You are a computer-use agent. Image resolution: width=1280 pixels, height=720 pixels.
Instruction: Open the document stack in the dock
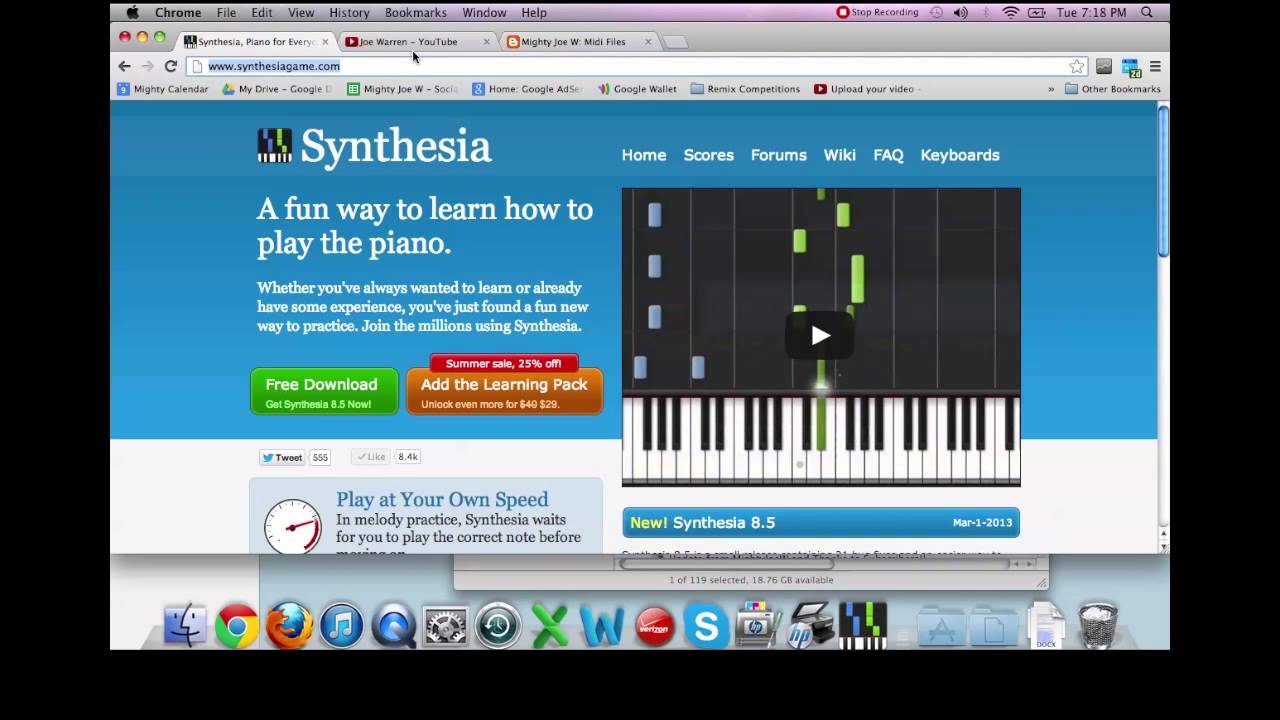[x=1046, y=627]
